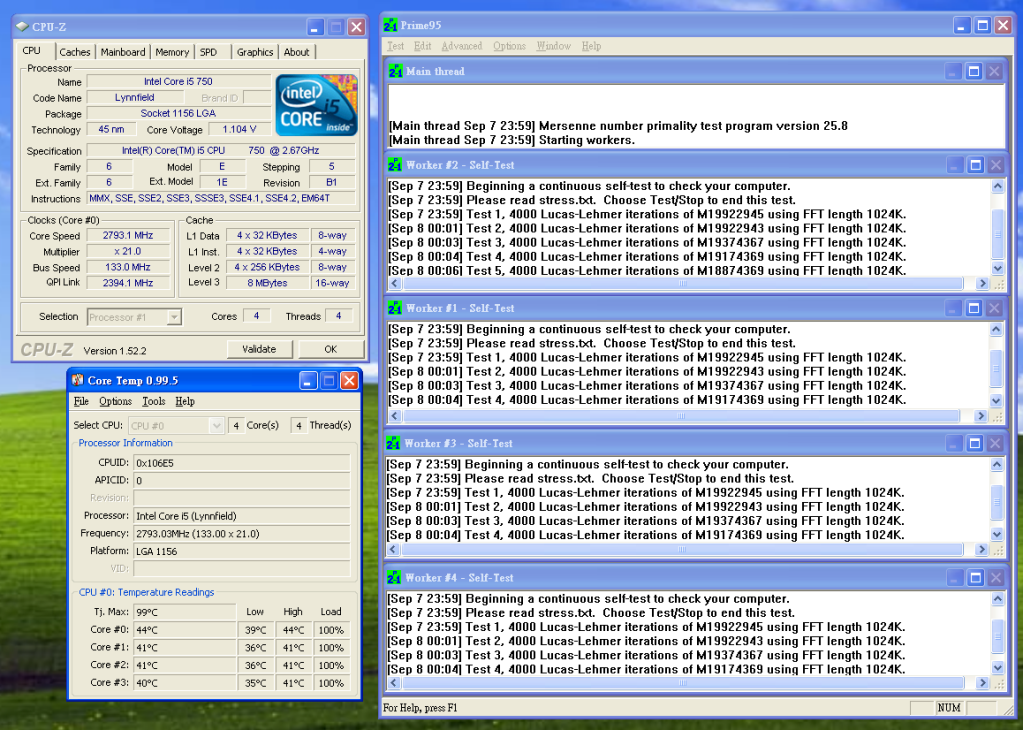The width and height of the screenshot is (1023, 730).
Task: Switch to the About tab in CPU-Z
Action: pos(296,52)
